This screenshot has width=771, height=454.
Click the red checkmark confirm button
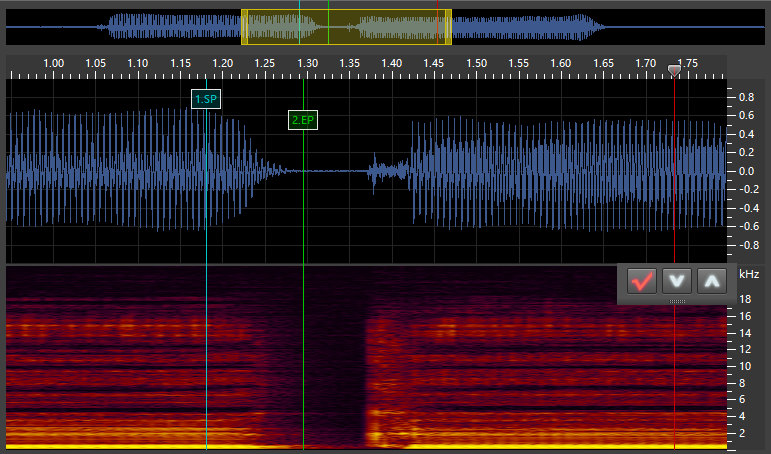(642, 282)
